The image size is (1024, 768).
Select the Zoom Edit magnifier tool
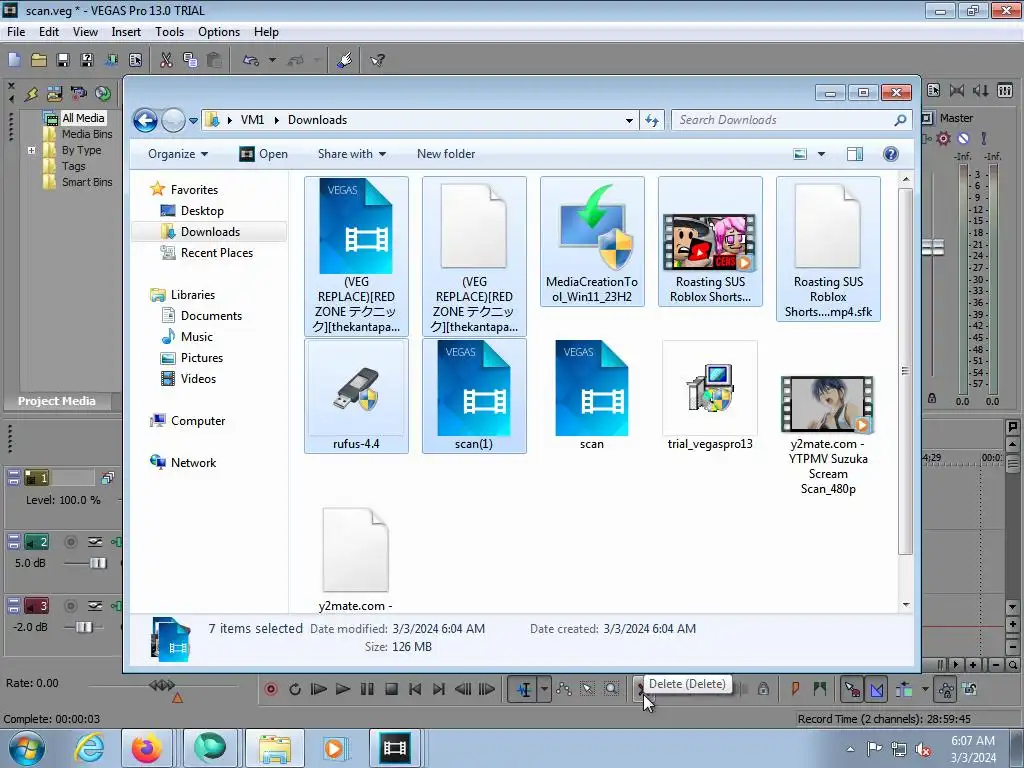(x=611, y=689)
